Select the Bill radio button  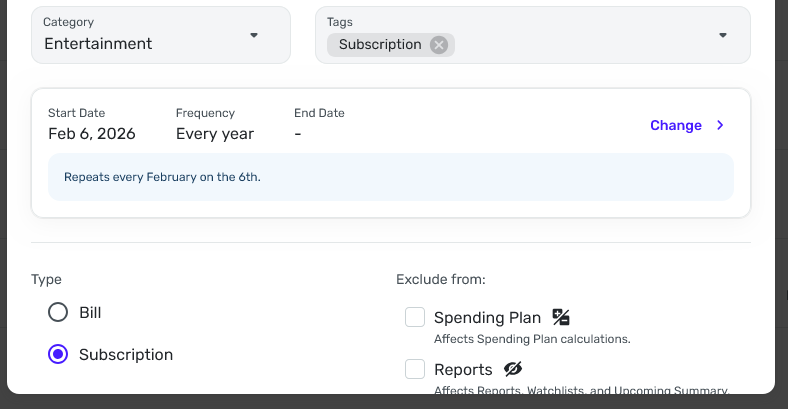pyautogui.click(x=58, y=312)
